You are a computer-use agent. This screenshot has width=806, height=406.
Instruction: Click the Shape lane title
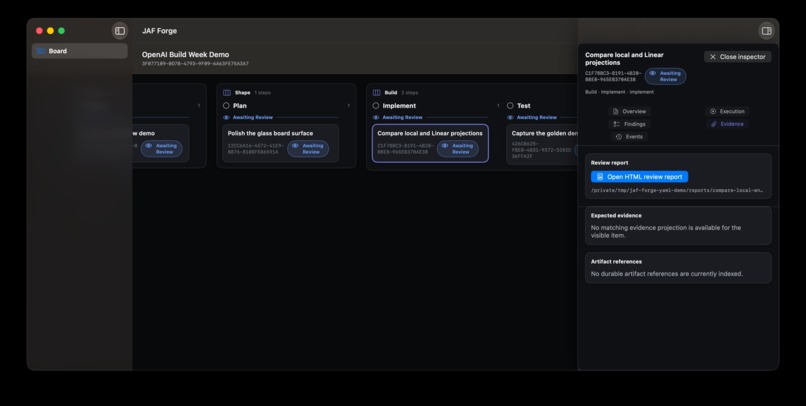[x=243, y=93]
